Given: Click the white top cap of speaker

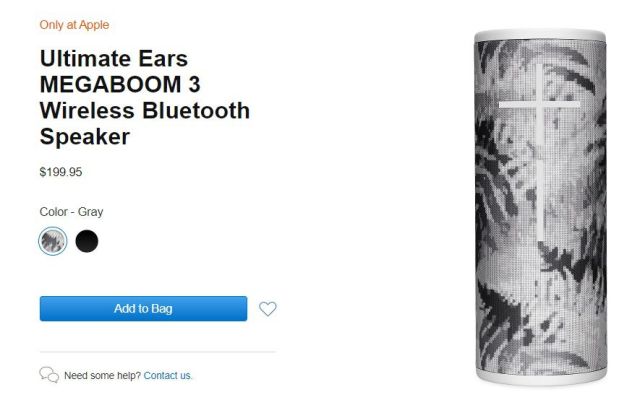Looking at the screenshot, I should point(540,35).
